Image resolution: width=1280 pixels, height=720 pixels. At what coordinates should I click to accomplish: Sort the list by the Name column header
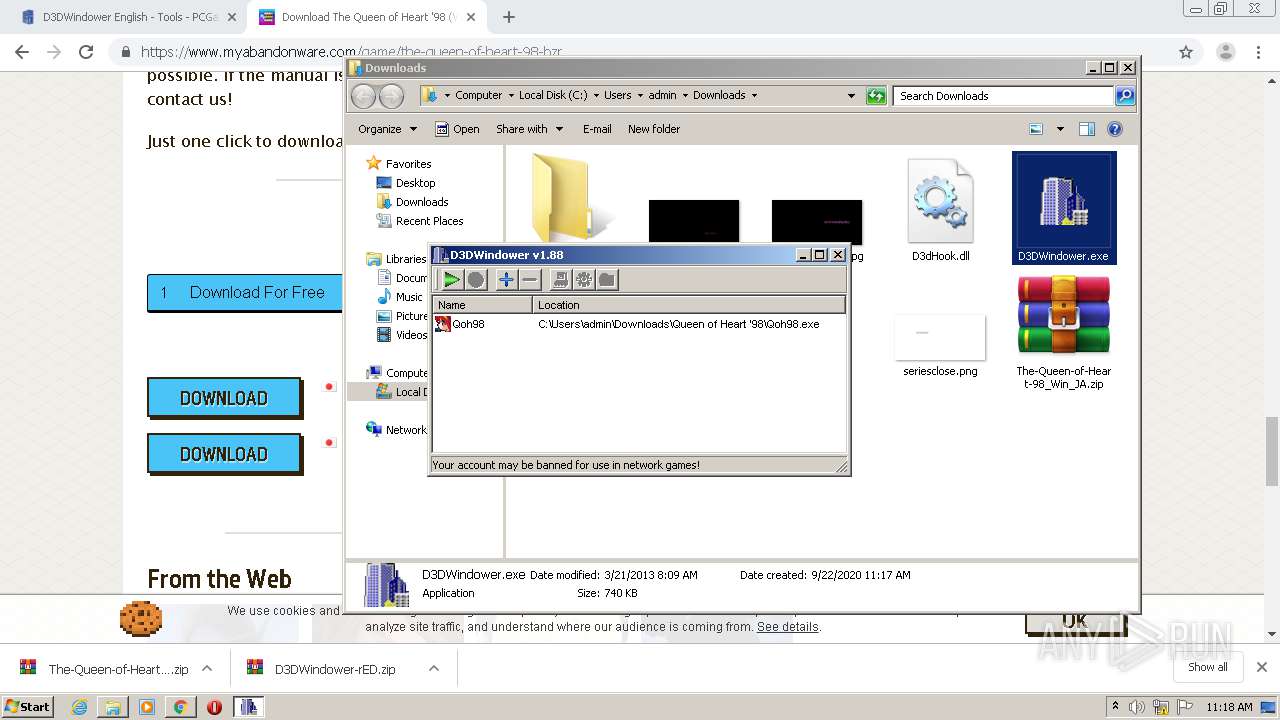(x=483, y=305)
